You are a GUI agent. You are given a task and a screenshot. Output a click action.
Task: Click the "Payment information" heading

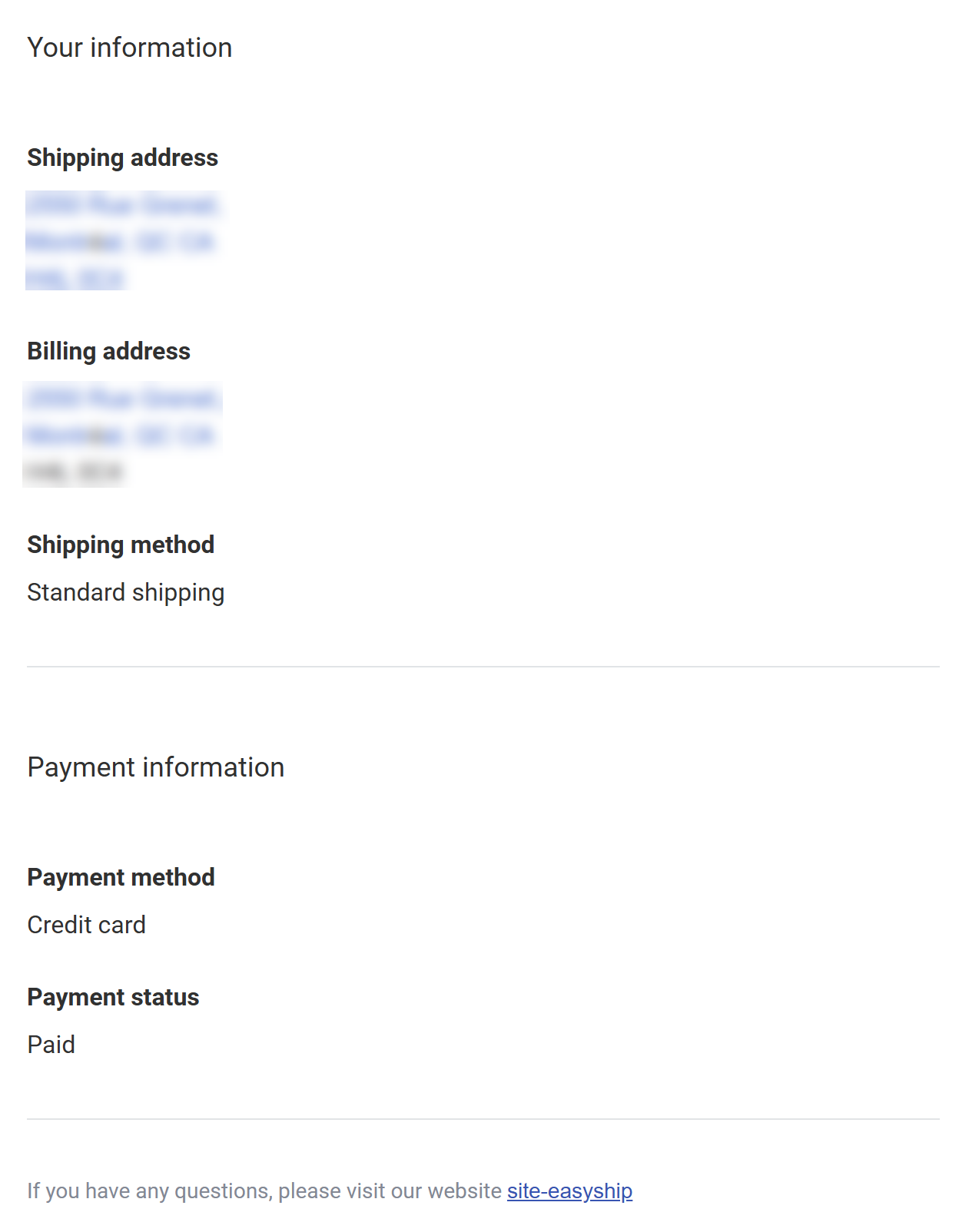point(156,767)
